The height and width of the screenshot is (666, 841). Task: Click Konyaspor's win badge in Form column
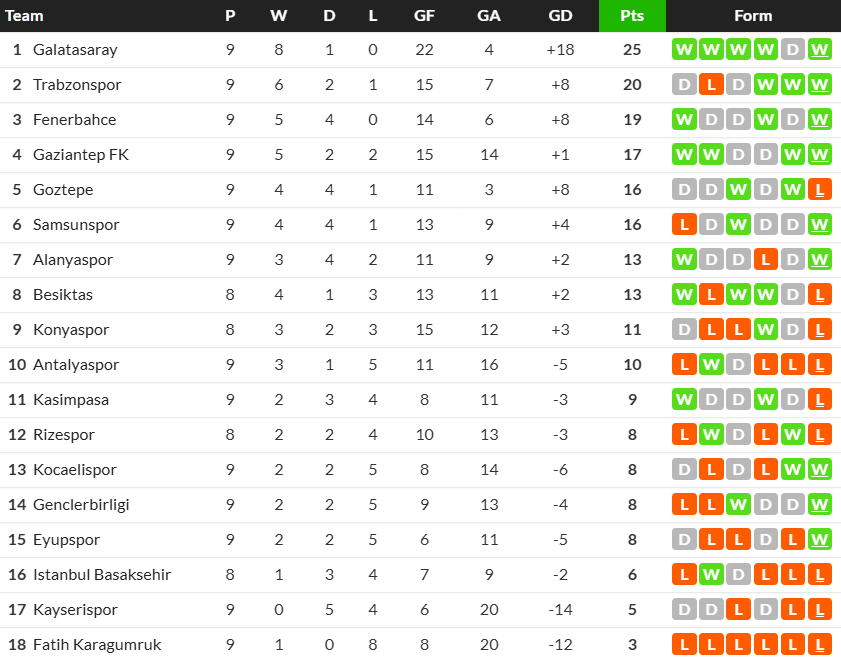(x=765, y=330)
